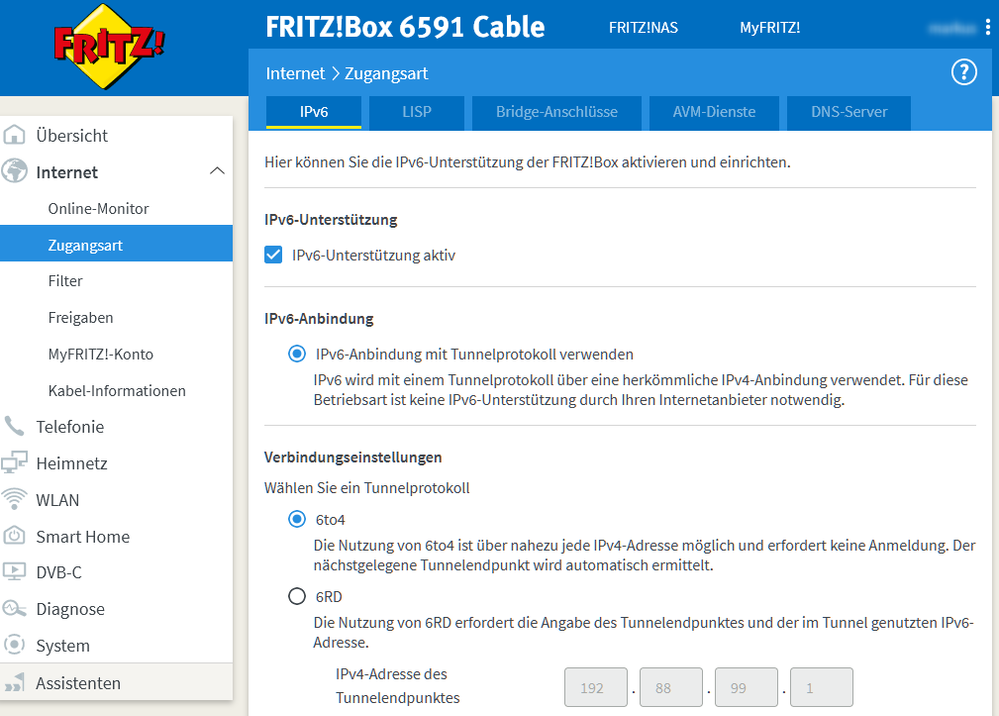Click the Internet globe icon
Screen dimensions: 999x716
point(14,171)
